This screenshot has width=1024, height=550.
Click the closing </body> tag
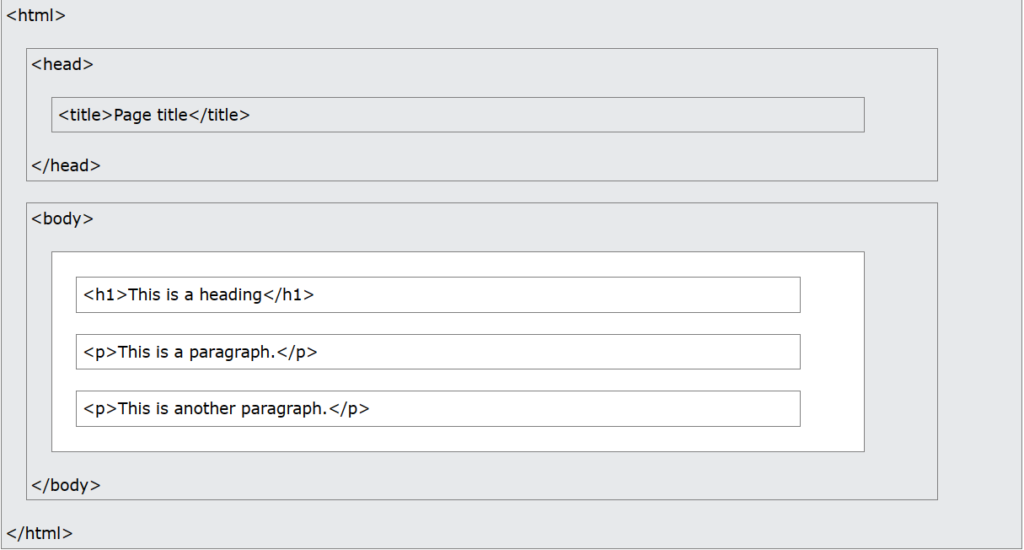coord(66,486)
